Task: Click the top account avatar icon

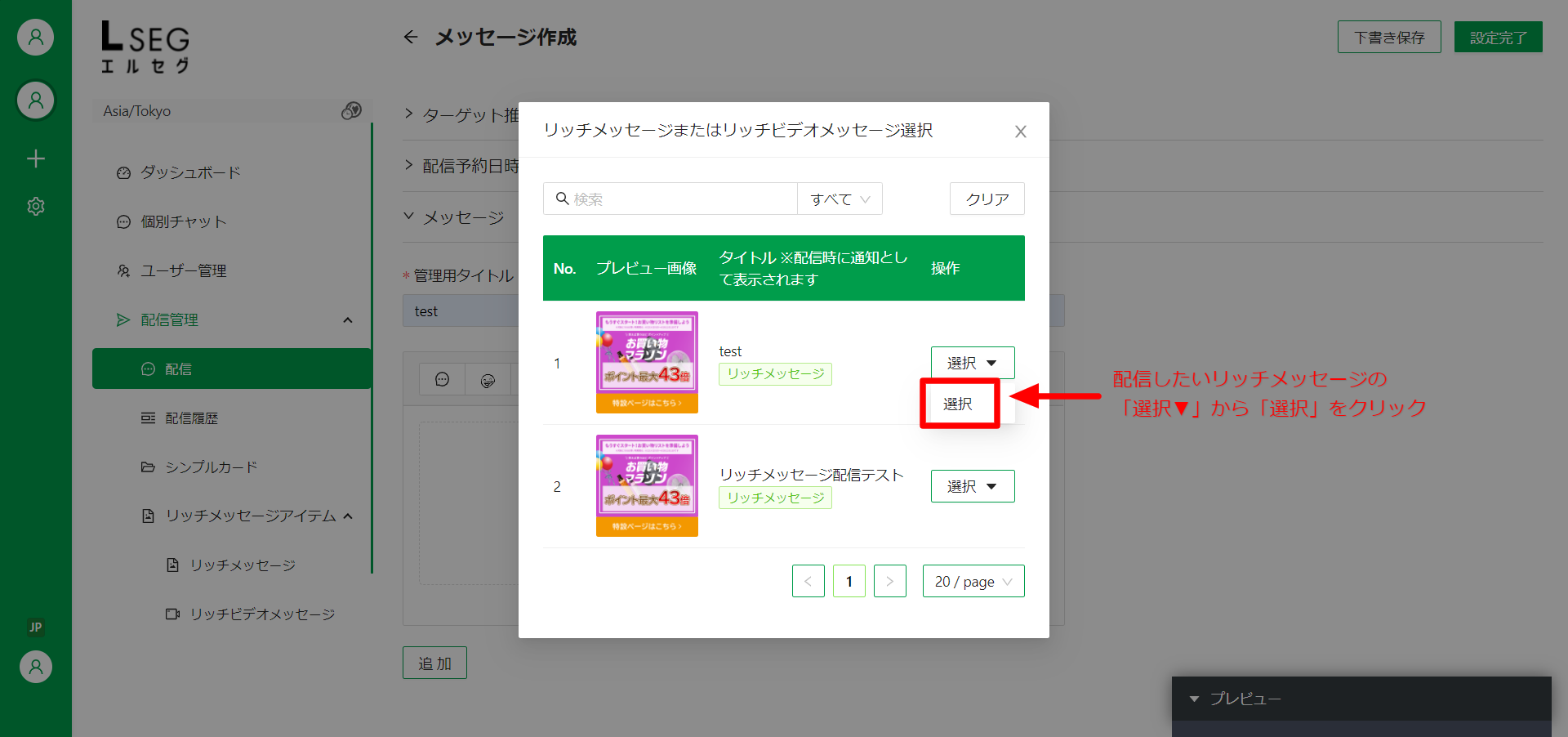Action: [x=36, y=38]
